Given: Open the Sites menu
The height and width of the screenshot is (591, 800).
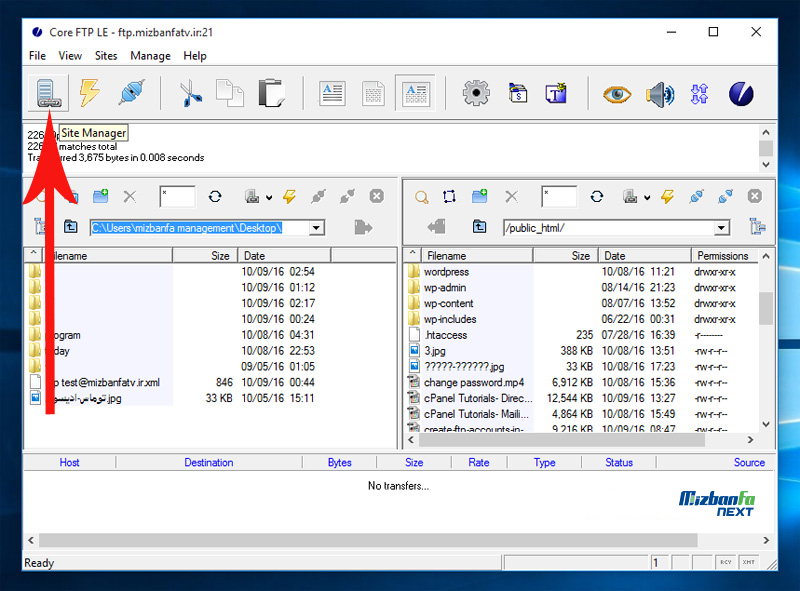Looking at the screenshot, I should pyautogui.click(x=106, y=56).
